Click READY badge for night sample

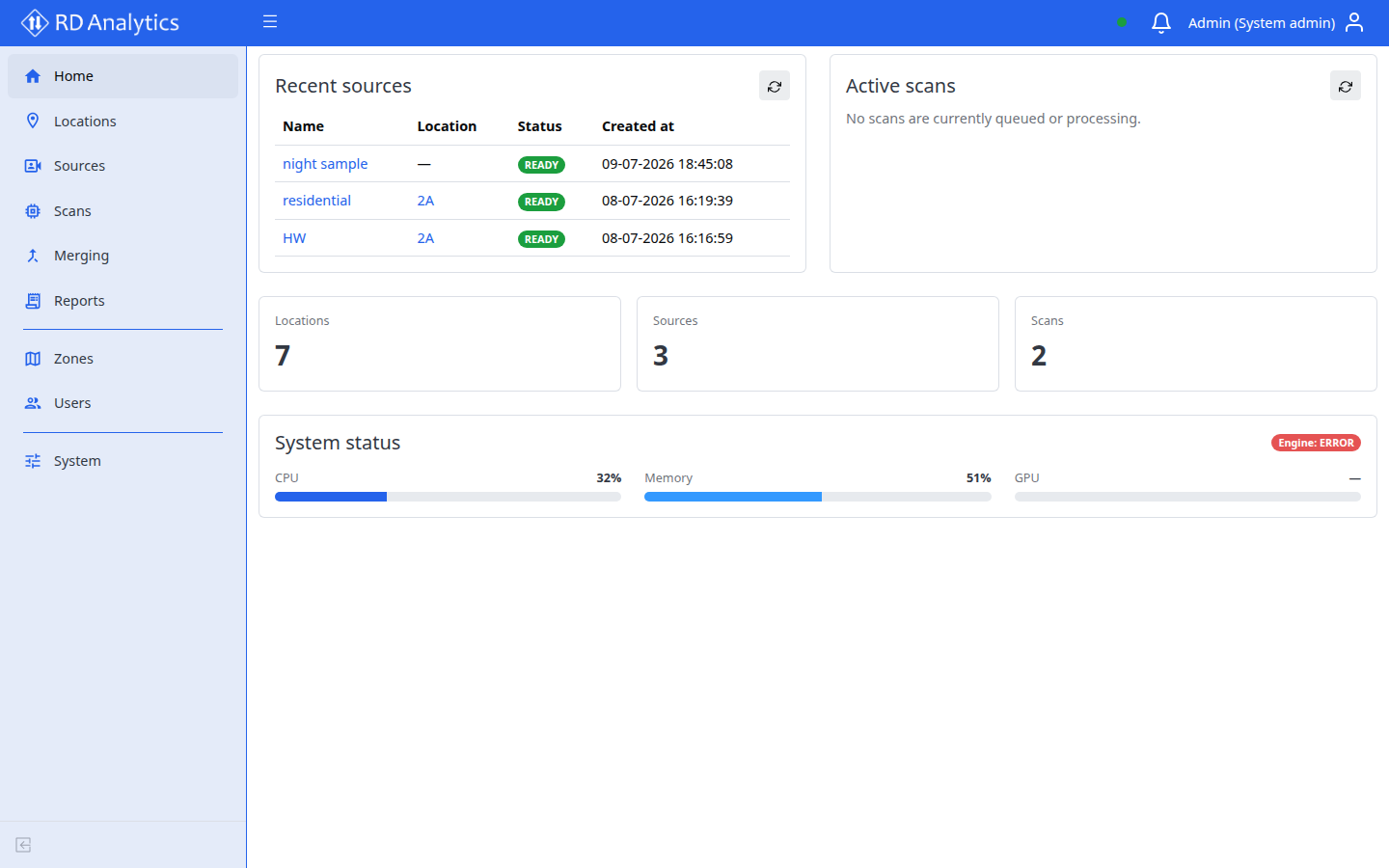(541, 165)
